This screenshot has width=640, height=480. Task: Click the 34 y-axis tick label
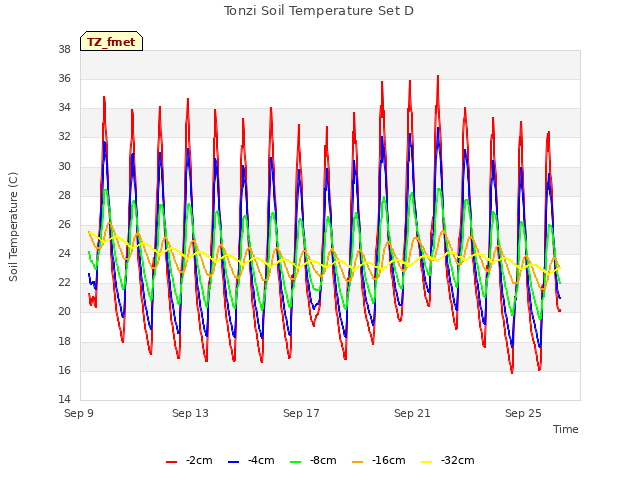[64, 108]
